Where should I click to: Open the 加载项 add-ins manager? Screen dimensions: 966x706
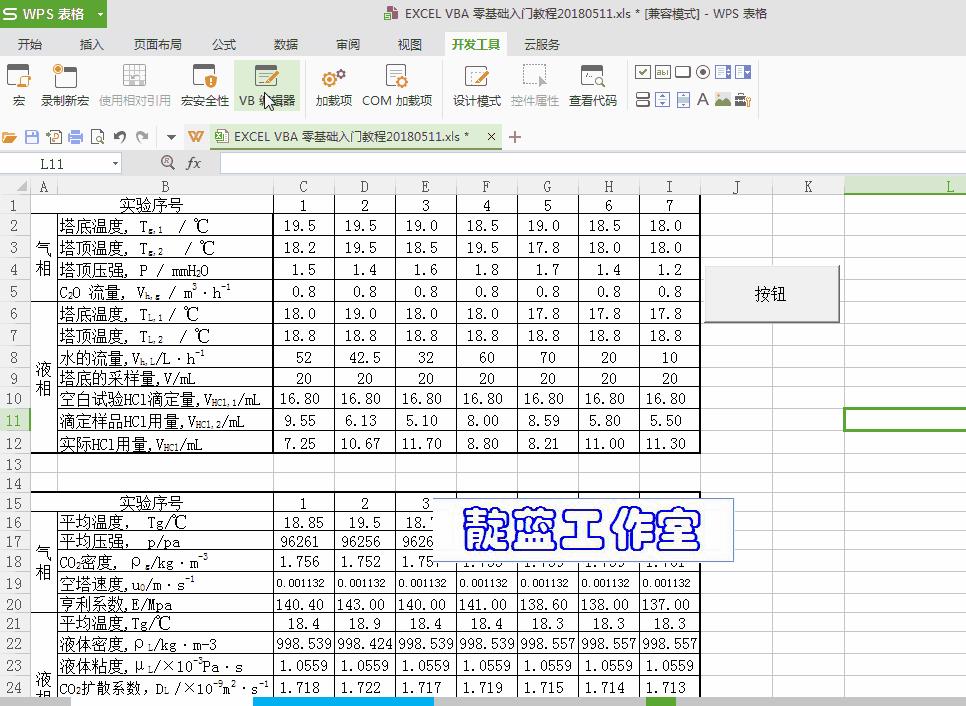pyautogui.click(x=333, y=85)
